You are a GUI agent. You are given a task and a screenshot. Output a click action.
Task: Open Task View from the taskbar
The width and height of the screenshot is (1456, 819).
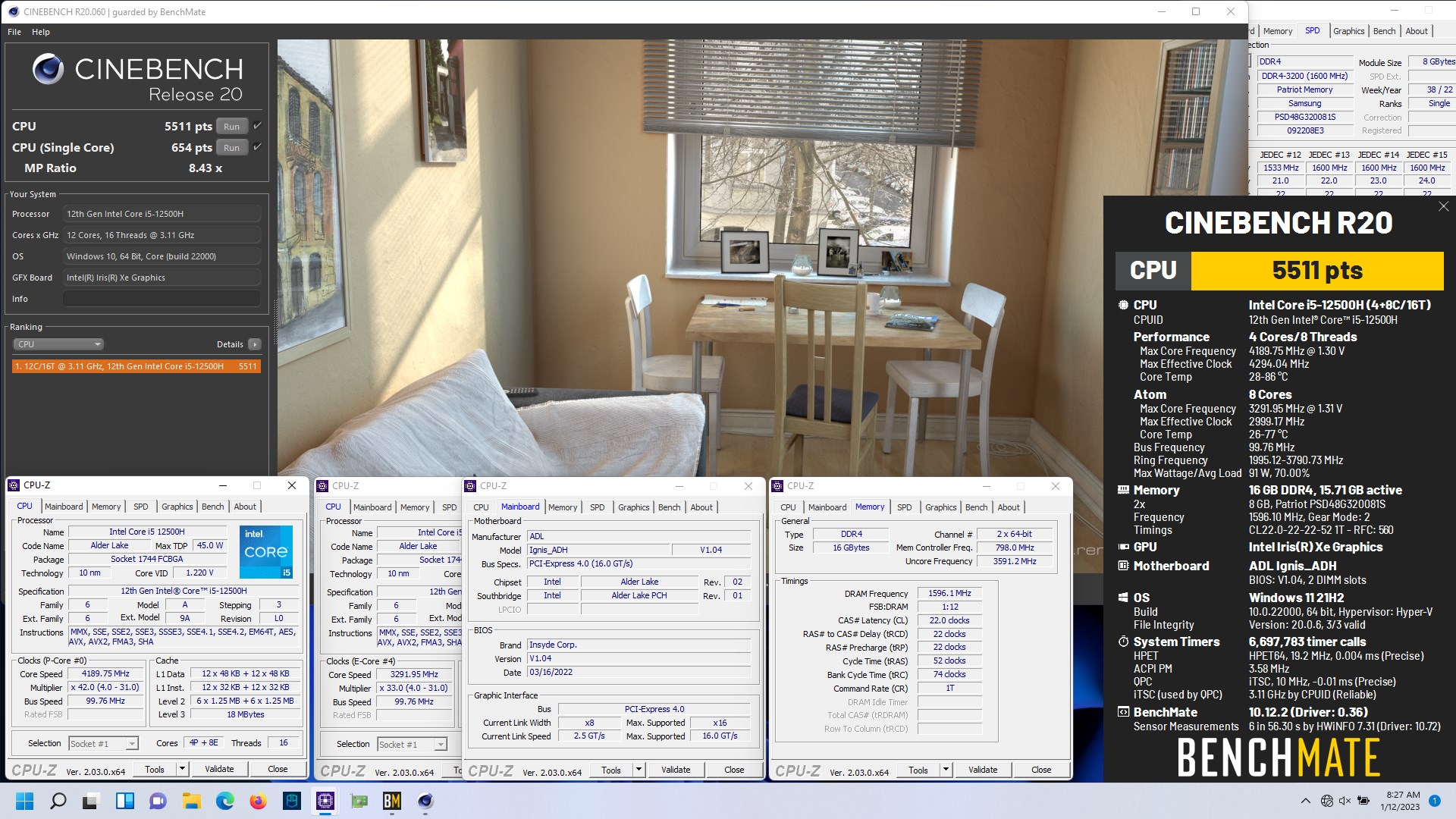(91, 801)
